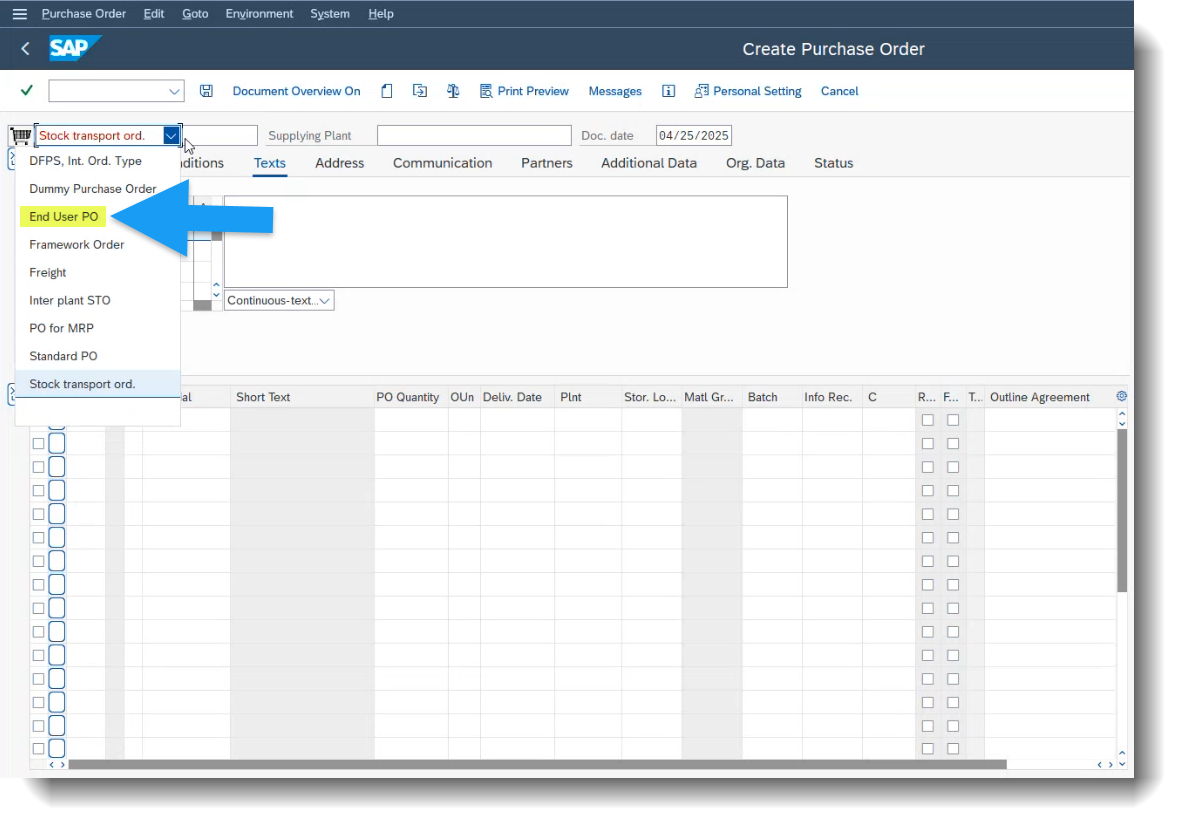Open the Edit menu

point(154,14)
